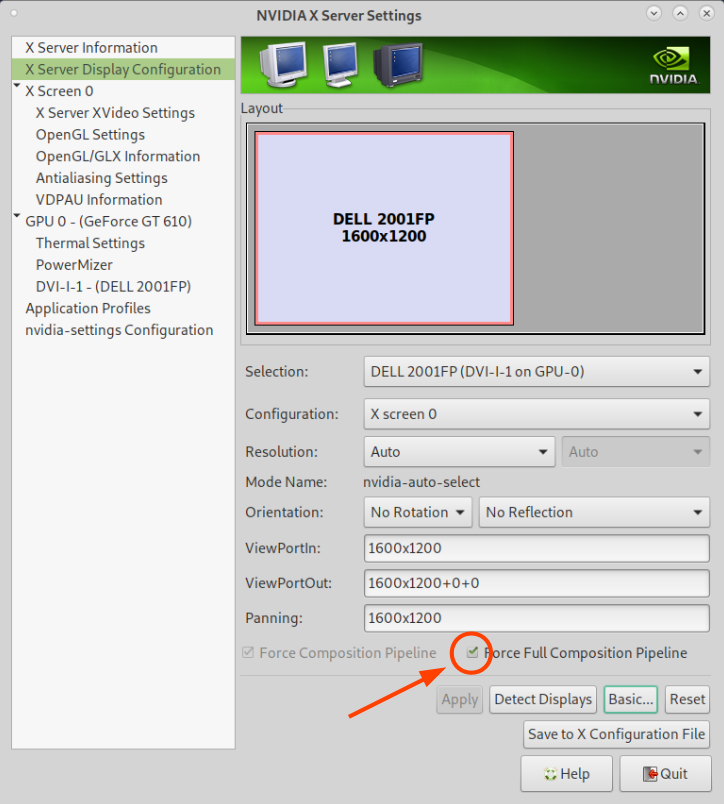The height and width of the screenshot is (804, 724).
Task: Switch to Basic view button
Action: point(631,699)
